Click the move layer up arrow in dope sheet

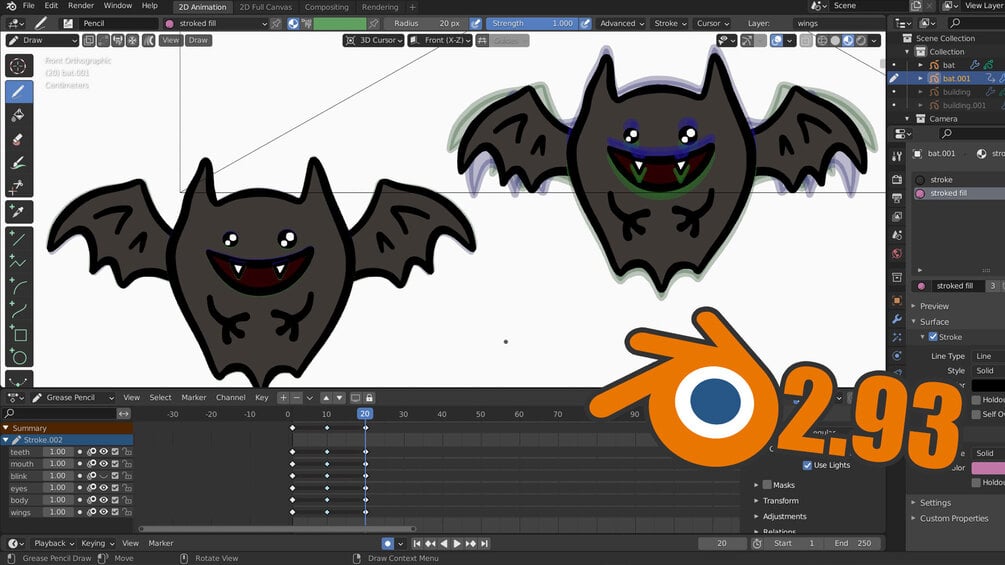(326, 398)
